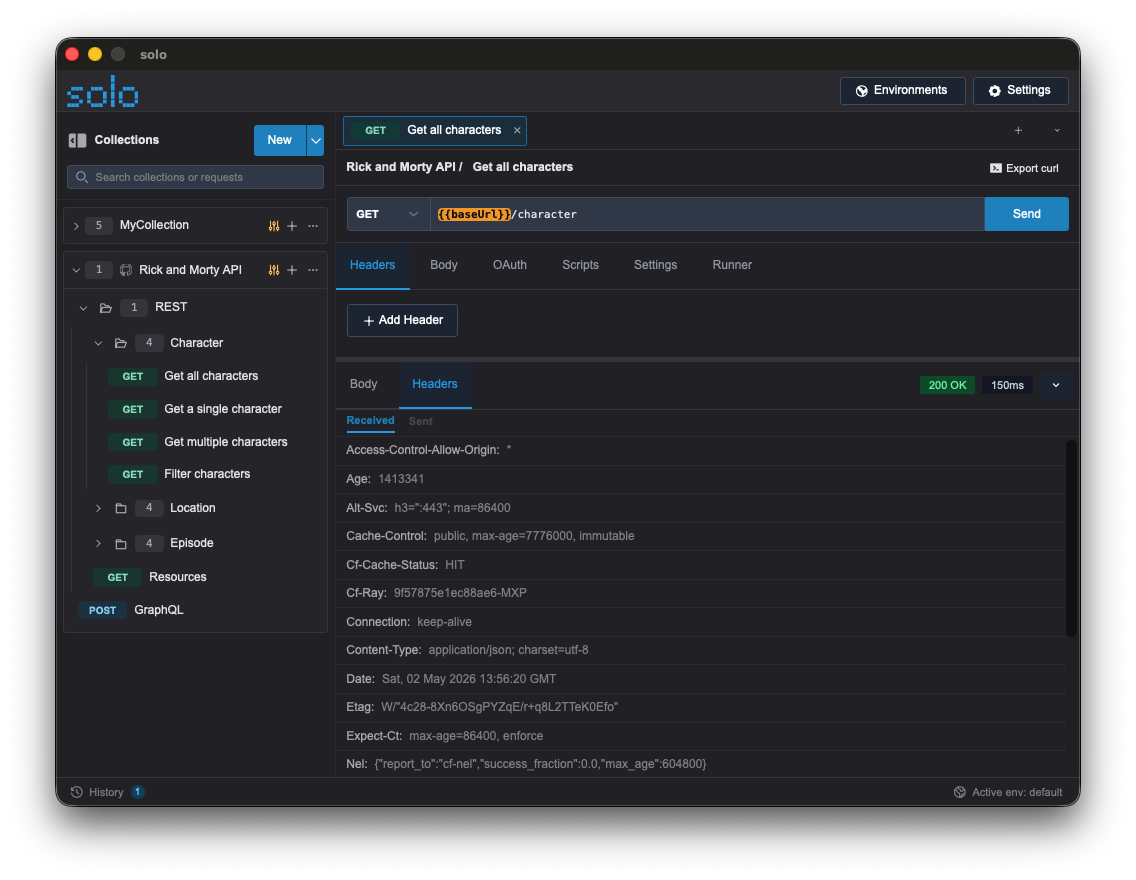Click the New button
The width and height of the screenshot is (1136, 880).
(x=280, y=141)
